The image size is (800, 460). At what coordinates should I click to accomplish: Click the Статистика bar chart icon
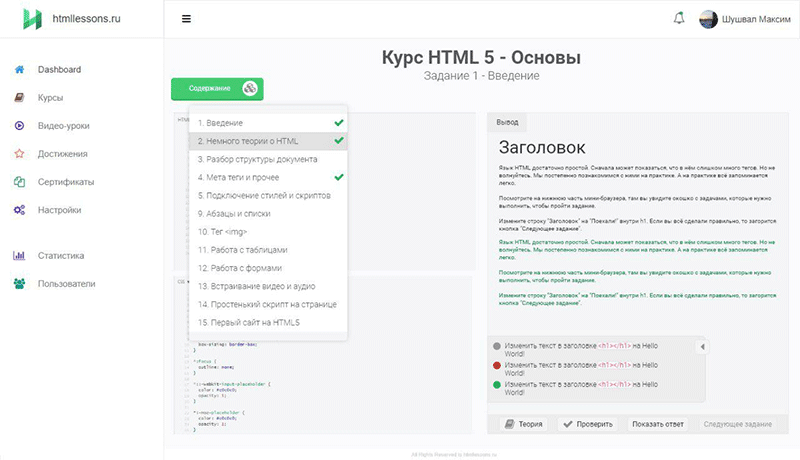point(19,255)
